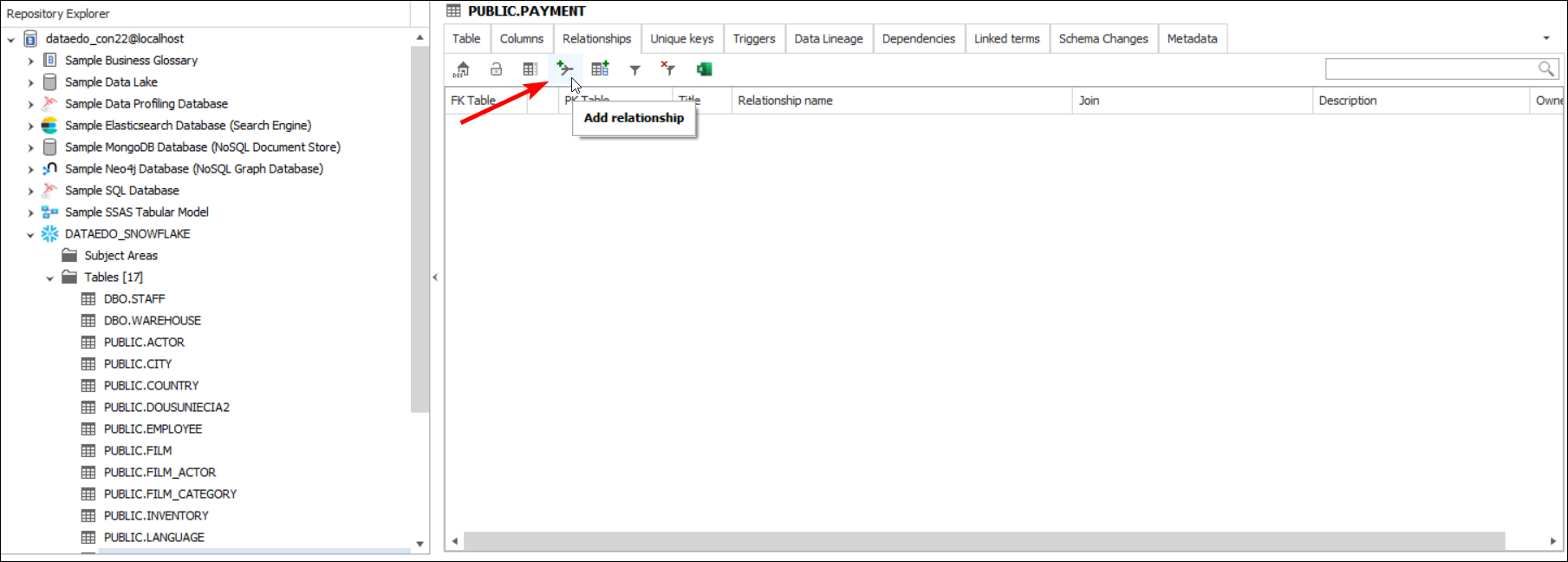
Task: Select the PUBLIC.LANGUAGE table
Action: (x=154, y=537)
